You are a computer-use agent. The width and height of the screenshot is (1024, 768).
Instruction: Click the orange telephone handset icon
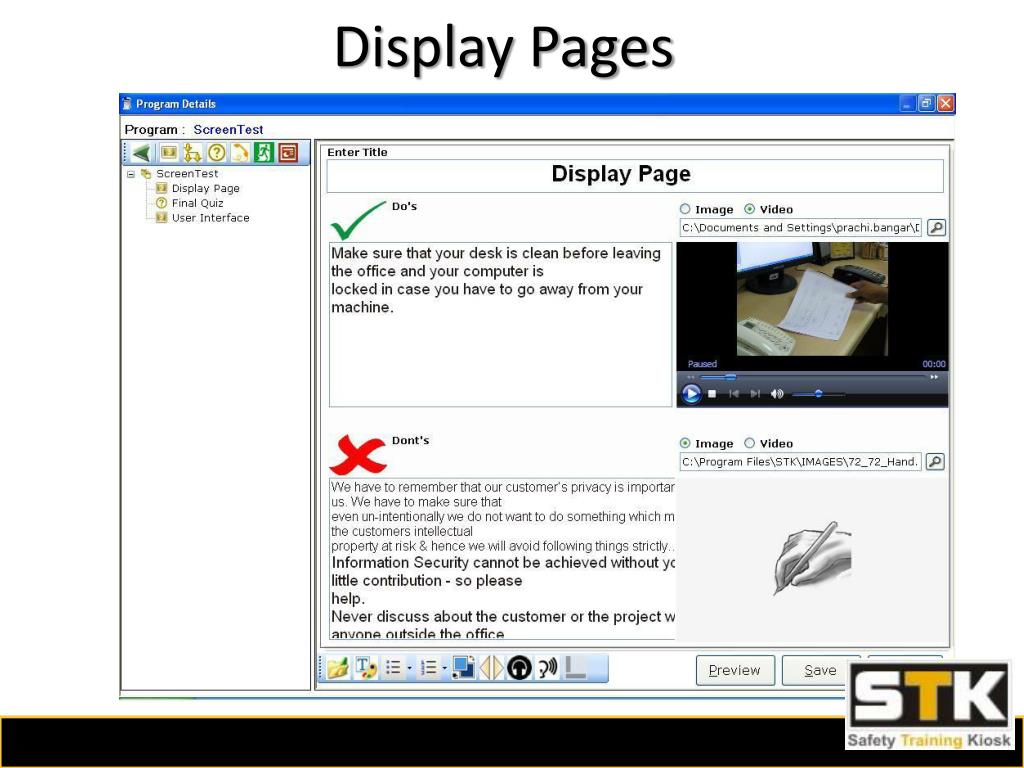(240, 153)
